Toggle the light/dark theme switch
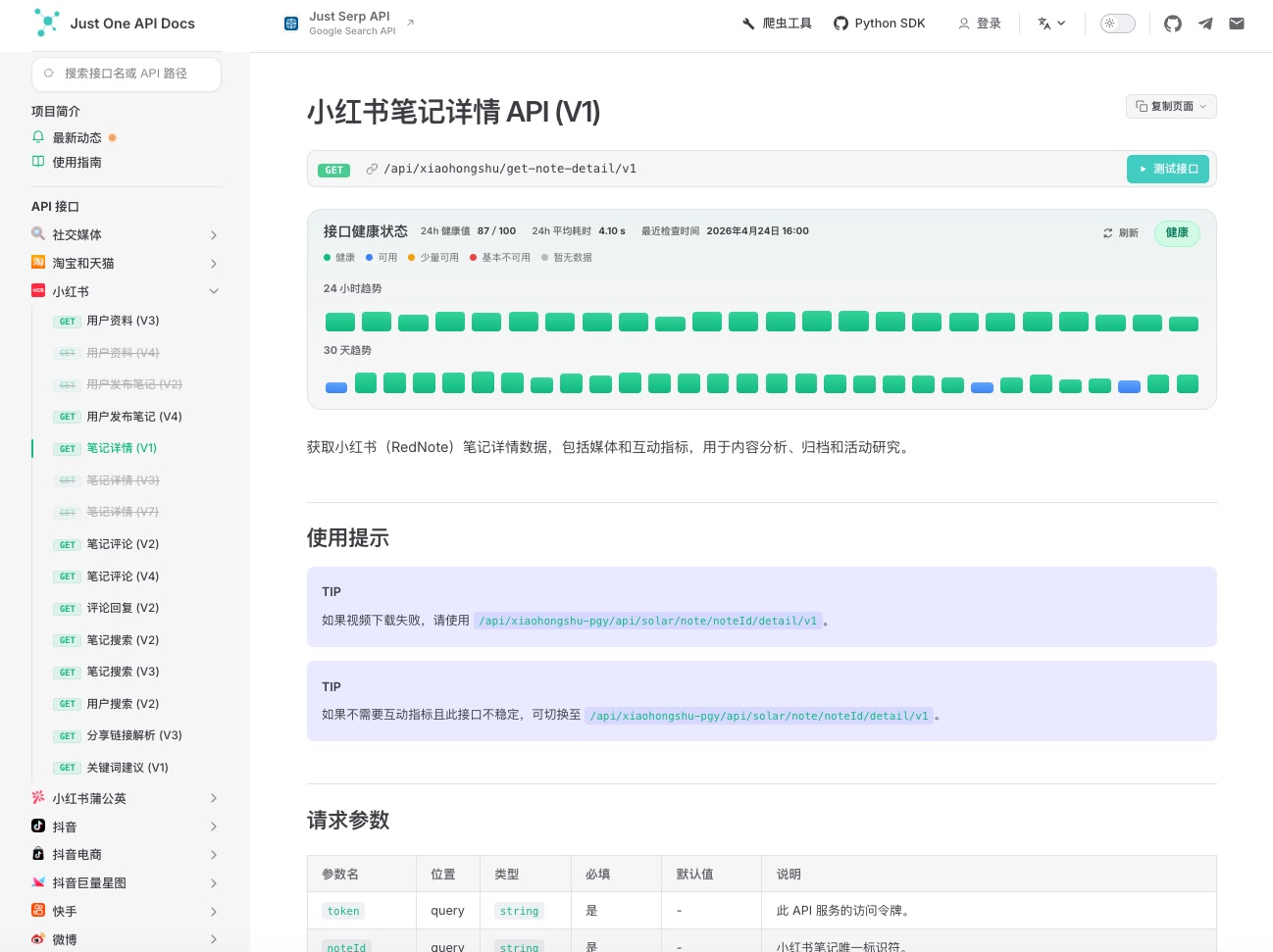The width and height of the screenshot is (1273, 952). [1118, 24]
